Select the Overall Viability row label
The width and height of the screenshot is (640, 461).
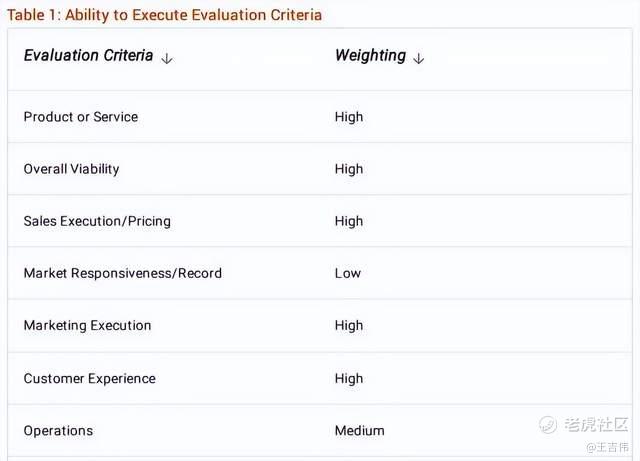tap(71, 169)
